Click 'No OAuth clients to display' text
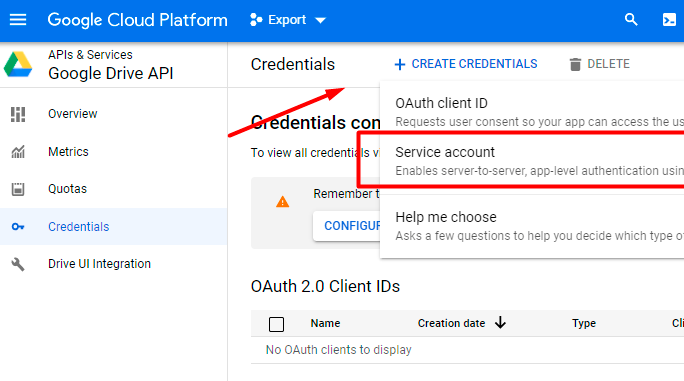This screenshot has width=684, height=381. coord(339,350)
